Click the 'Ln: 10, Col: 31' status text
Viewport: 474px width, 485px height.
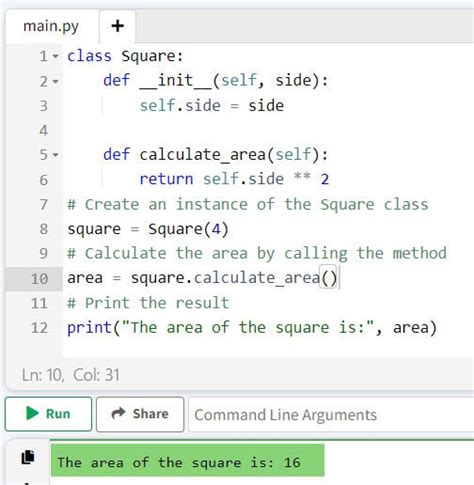tap(71, 375)
